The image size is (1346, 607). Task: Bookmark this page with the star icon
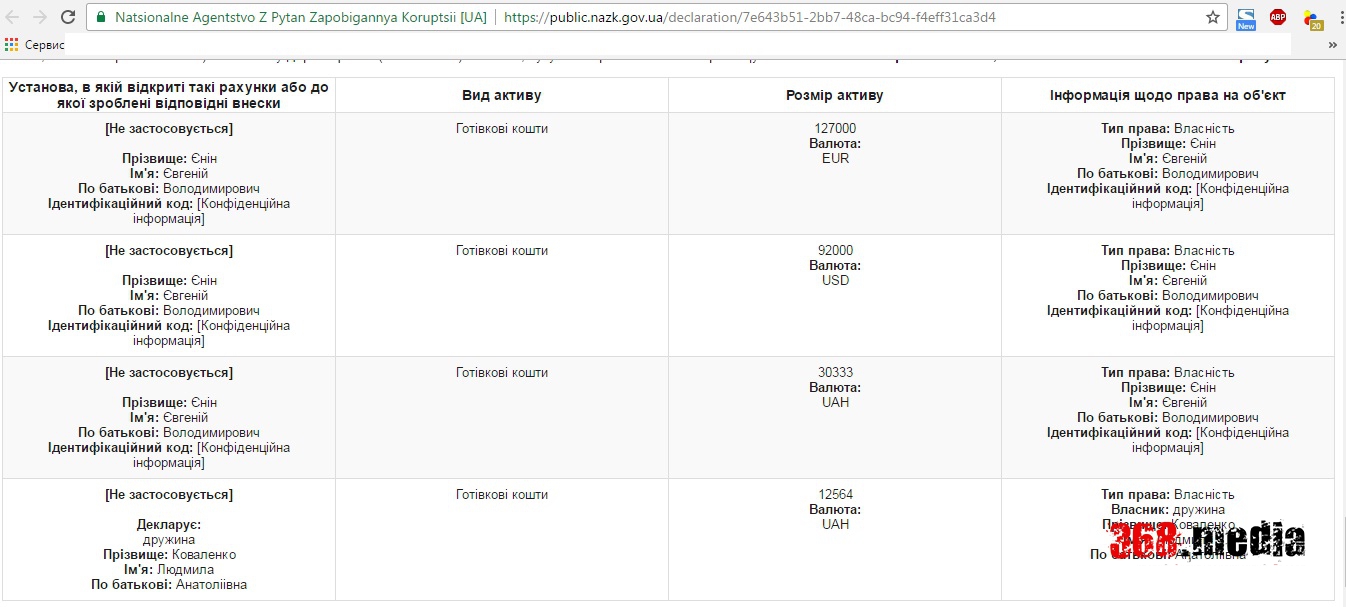coord(1213,17)
